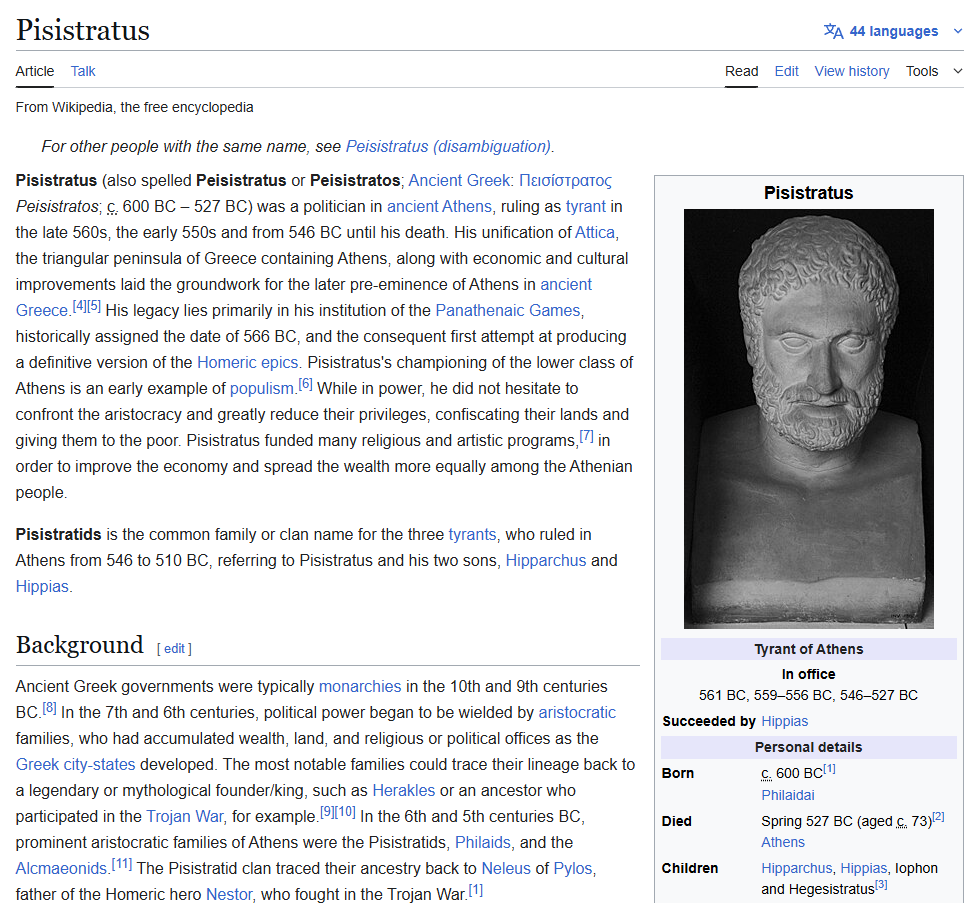Click the Trojan War link
This screenshot has height=903, width=980.
pos(185,816)
